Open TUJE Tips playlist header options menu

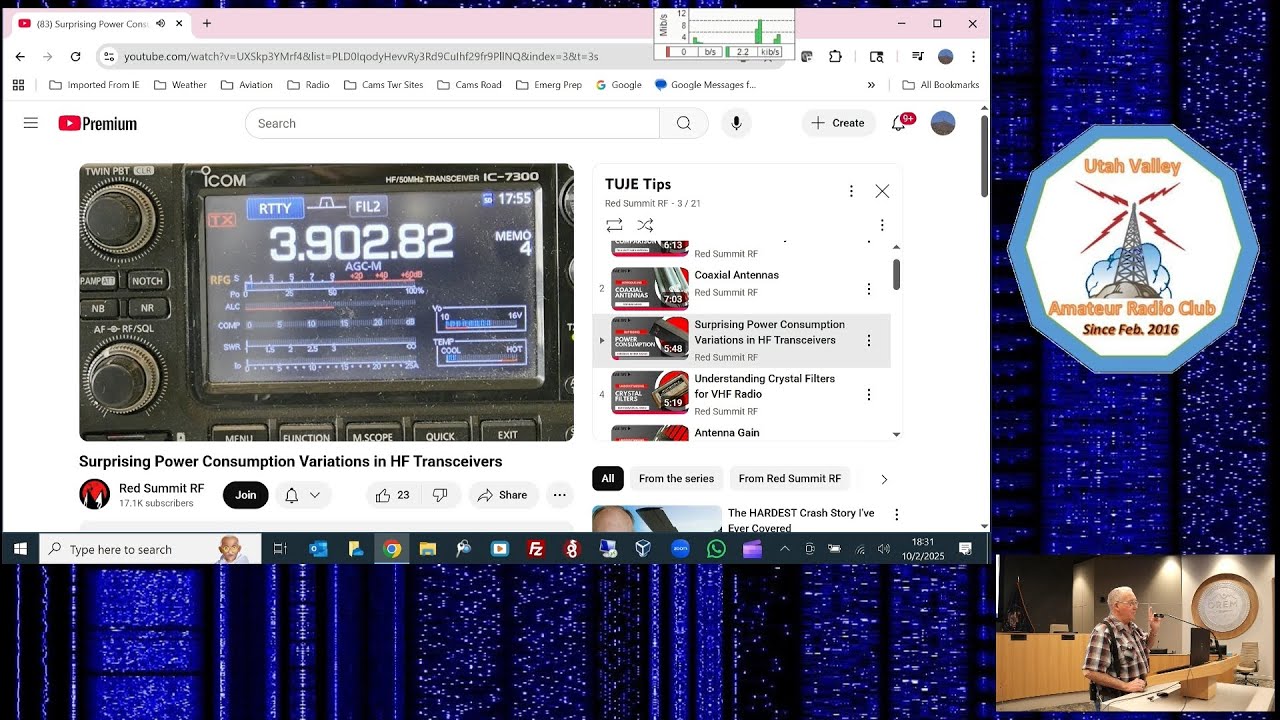click(851, 191)
